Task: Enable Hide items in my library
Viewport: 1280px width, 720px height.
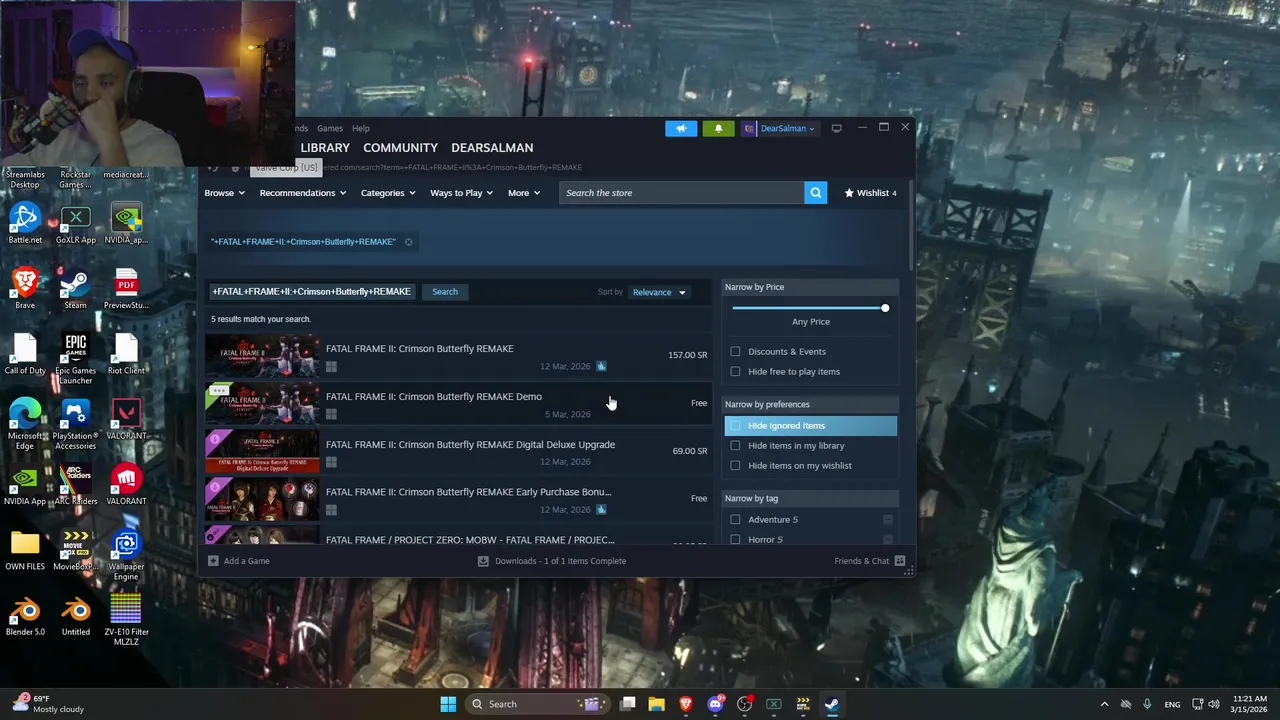Action: coord(736,446)
